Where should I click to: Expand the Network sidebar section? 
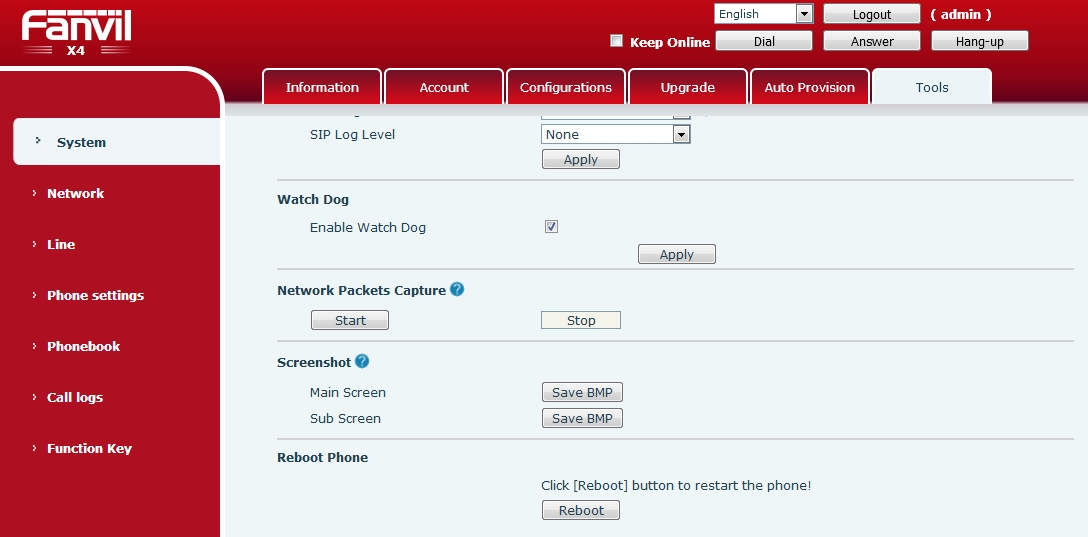(75, 193)
